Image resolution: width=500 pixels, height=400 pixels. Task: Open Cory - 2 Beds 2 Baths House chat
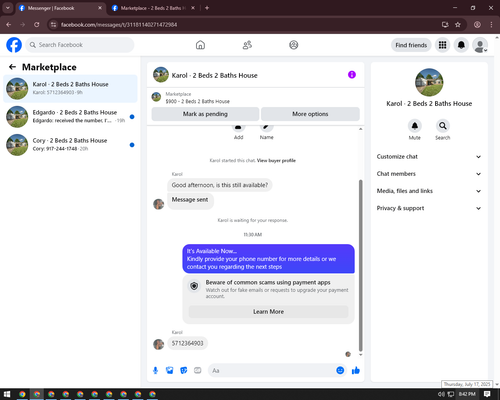[70, 144]
